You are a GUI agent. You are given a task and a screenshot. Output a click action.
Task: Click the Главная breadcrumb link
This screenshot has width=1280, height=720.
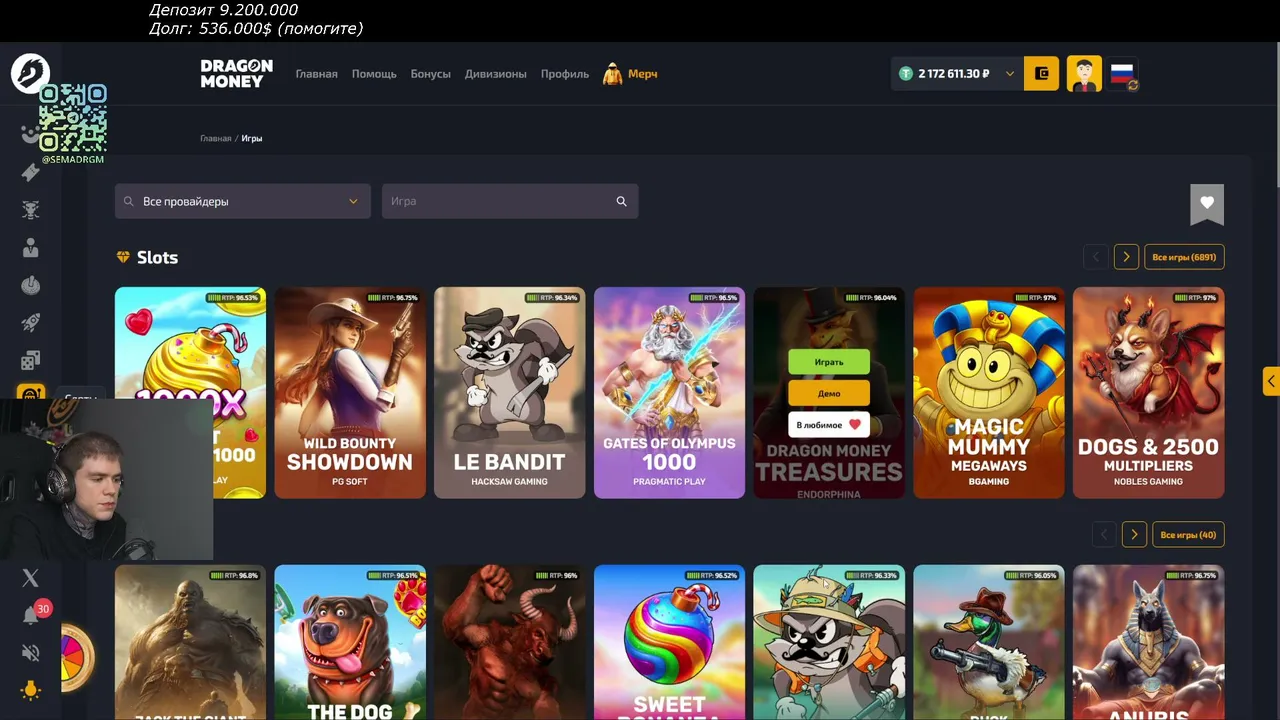tap(215, 138)
